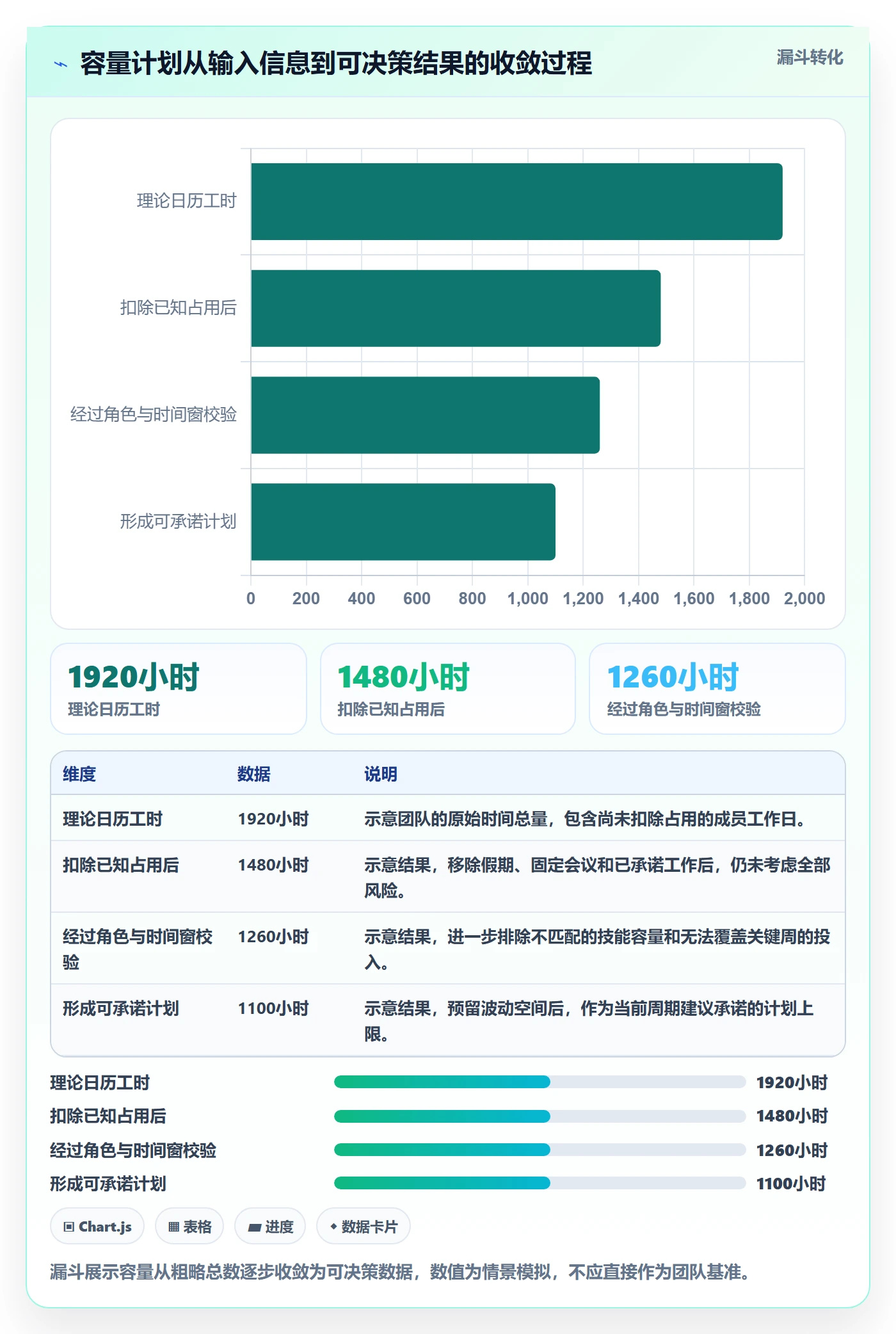Image resolution: width=896 pixels, height=1334 pixels.
Task: Click the 形成可承诺计划 chart bar
Action: coord(403,522)
